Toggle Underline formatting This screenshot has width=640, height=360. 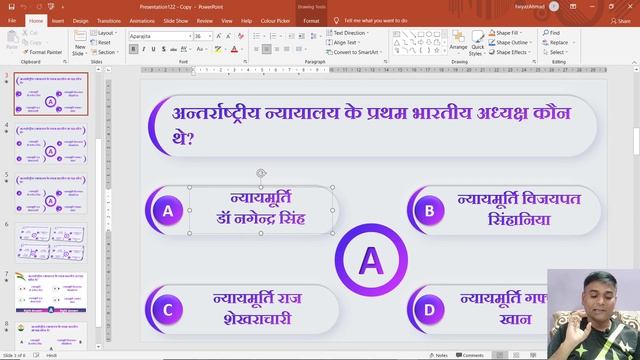pos(153,49)
